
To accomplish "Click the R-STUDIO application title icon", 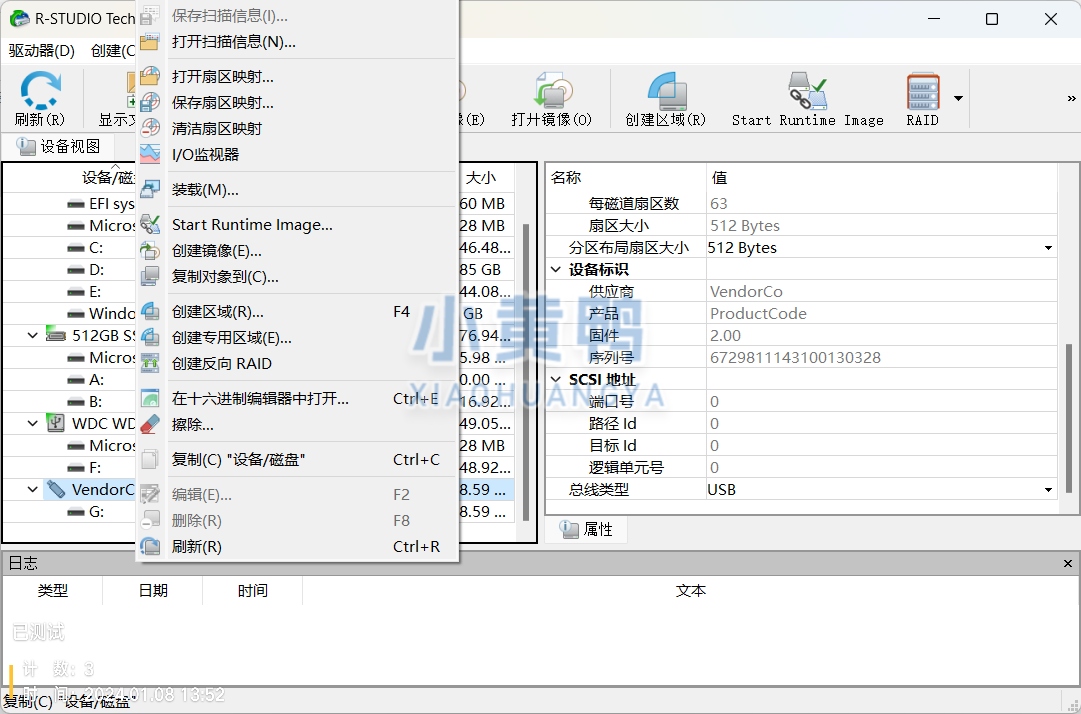I will coord(20,19).
